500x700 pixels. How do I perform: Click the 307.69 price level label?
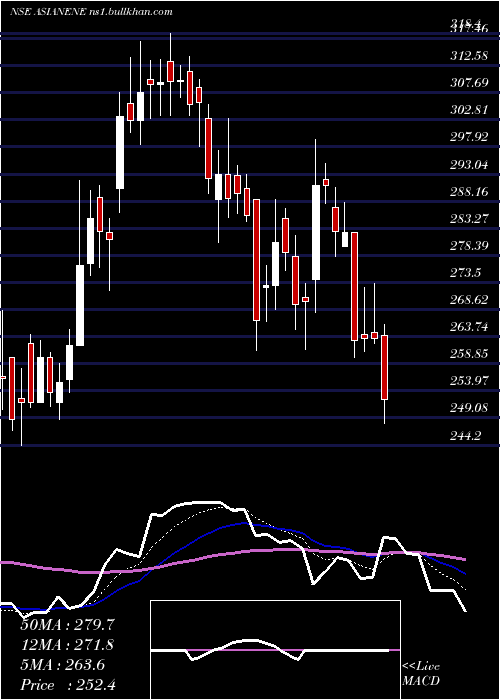coord(468,83)
